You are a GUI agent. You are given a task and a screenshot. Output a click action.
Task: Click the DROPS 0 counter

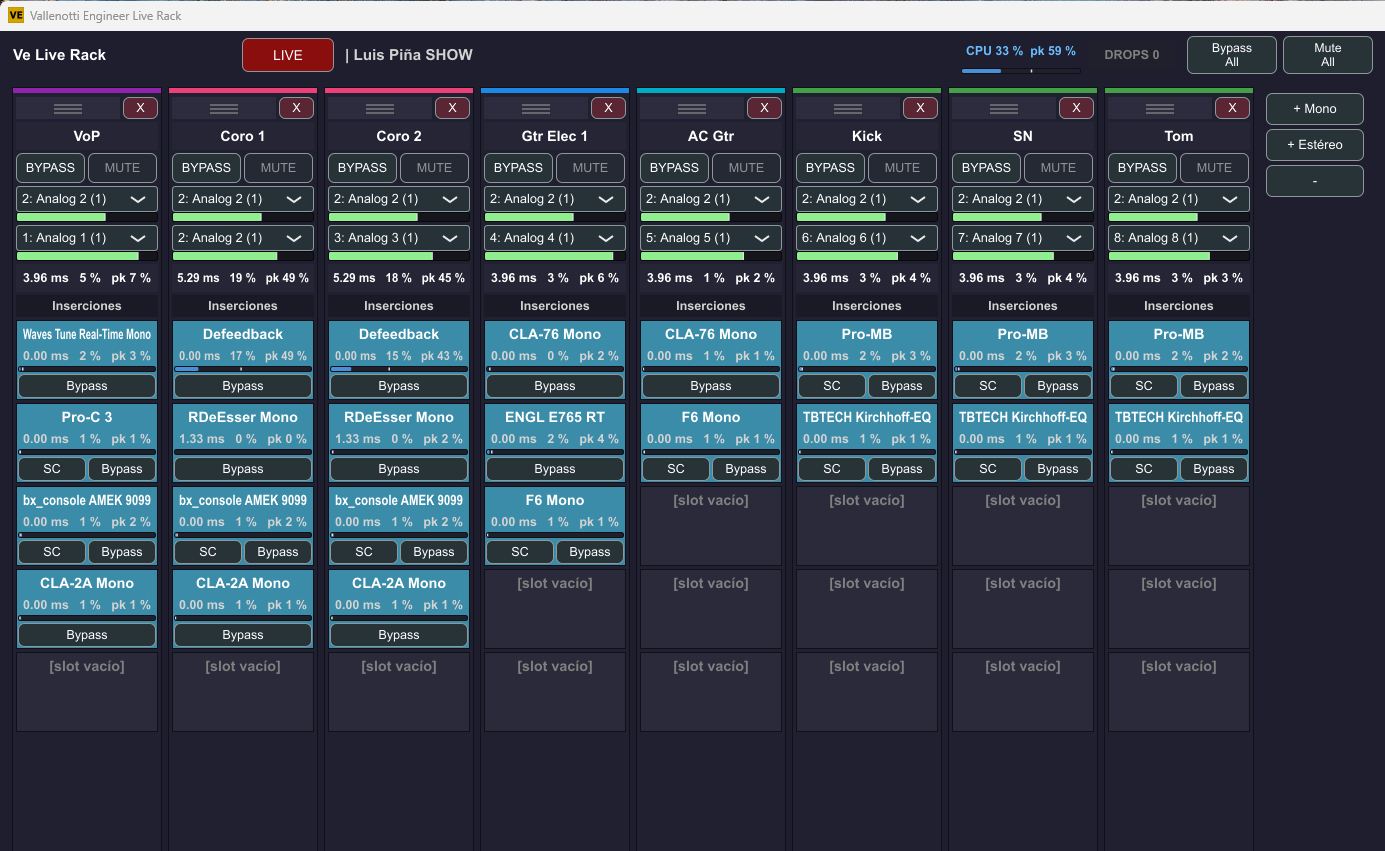pyautogui.click(x=1132, y=55)
